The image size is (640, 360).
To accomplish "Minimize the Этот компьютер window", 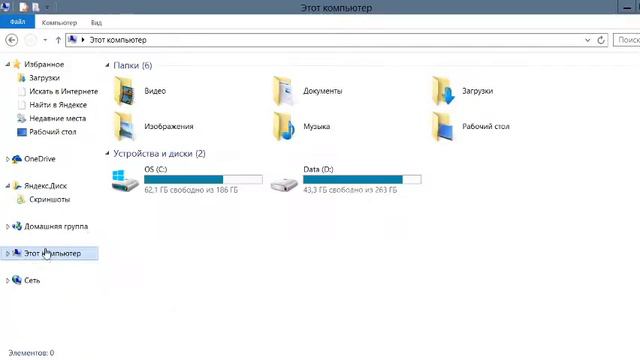I will [x=627, y=7].
